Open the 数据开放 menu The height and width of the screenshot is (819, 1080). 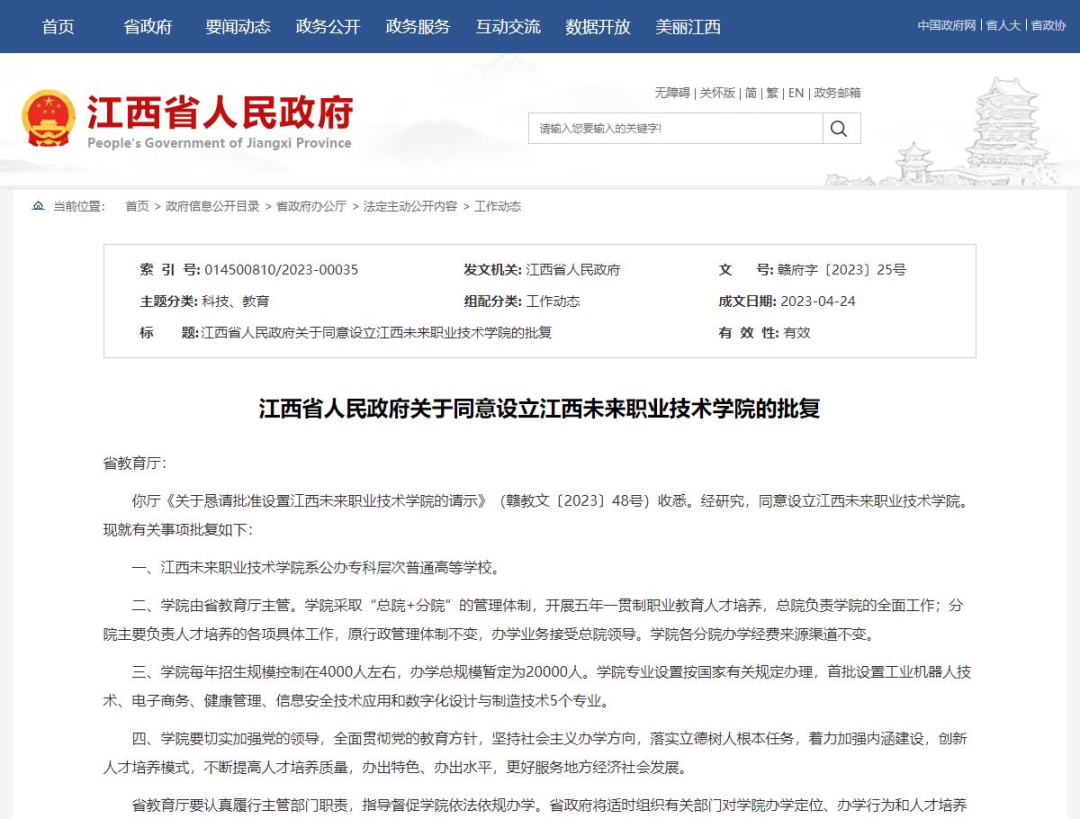[x=597, y=27]
